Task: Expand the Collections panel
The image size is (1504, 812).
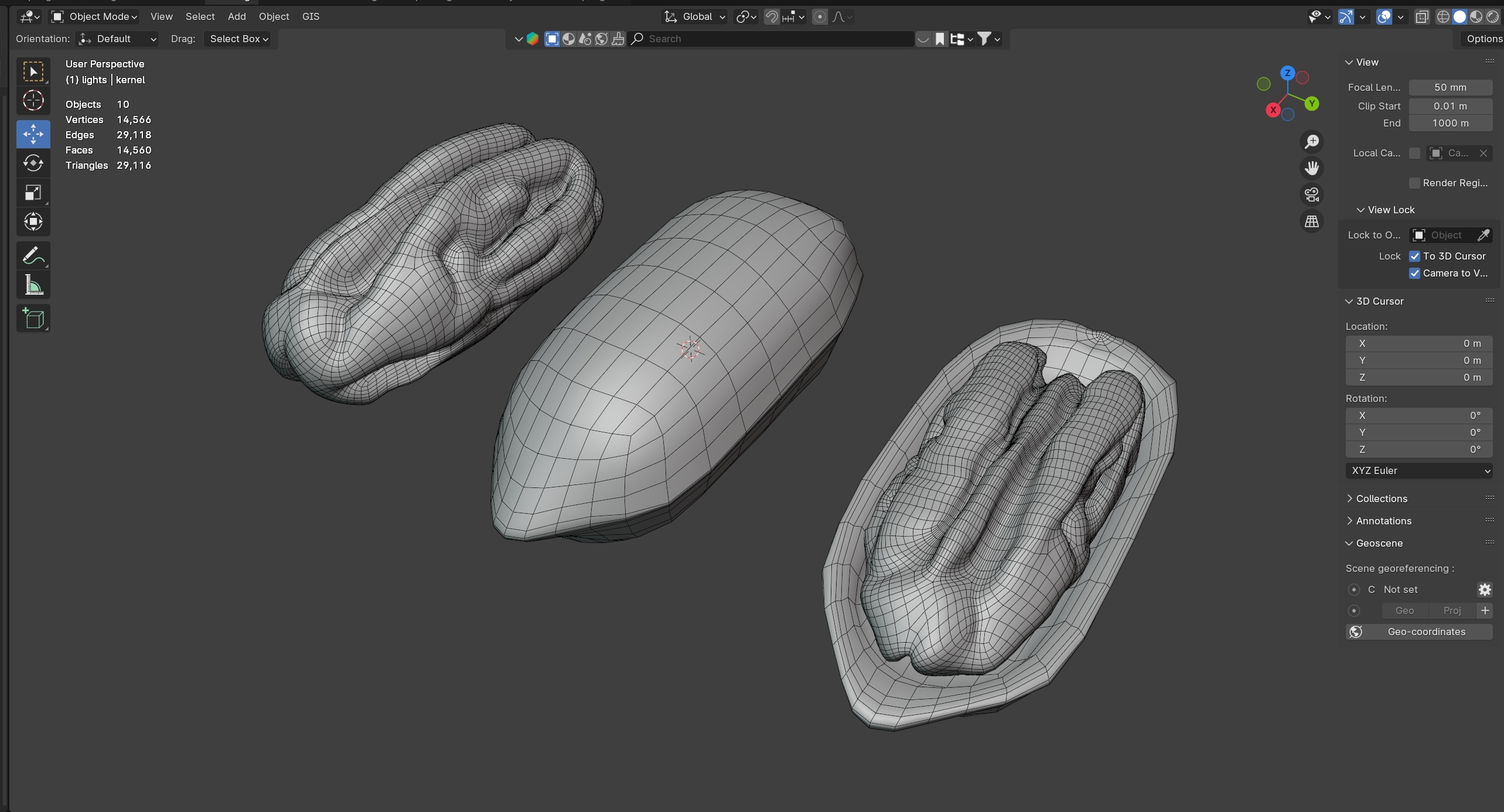Action: click(1381, 499)
